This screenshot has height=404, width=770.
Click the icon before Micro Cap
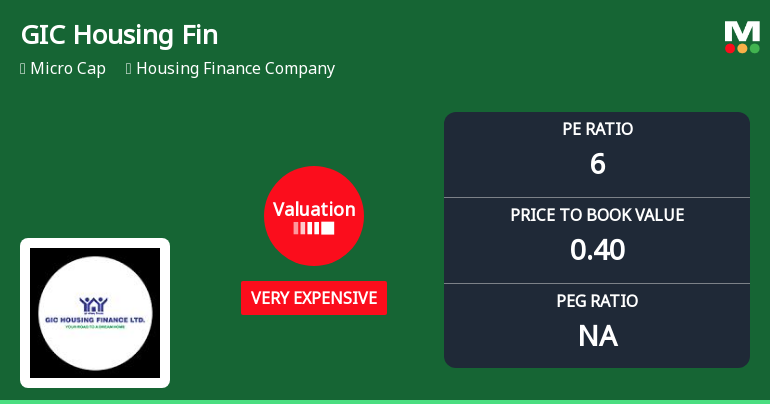(23, 69)
